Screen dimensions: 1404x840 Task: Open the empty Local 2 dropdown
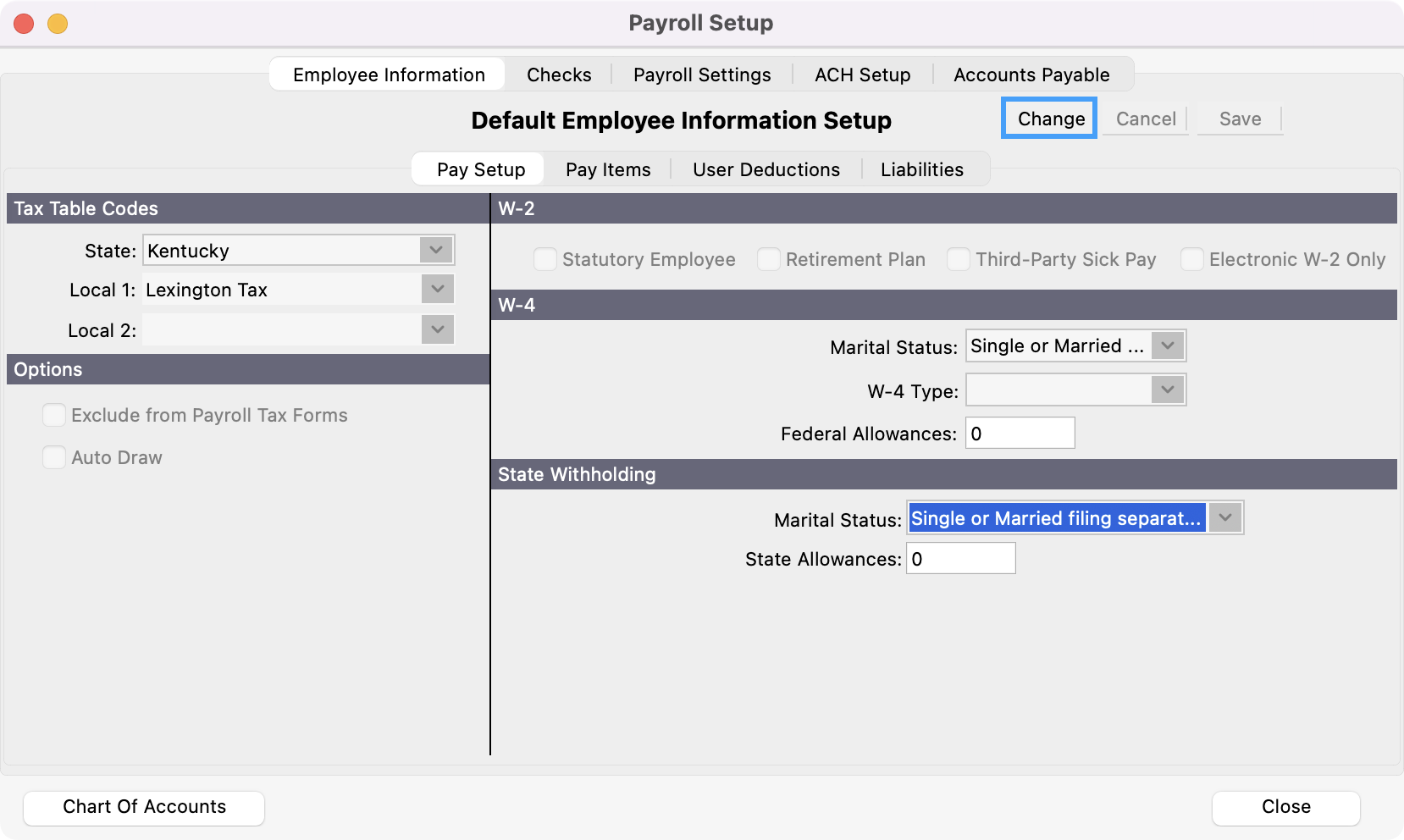pos(437,330)
